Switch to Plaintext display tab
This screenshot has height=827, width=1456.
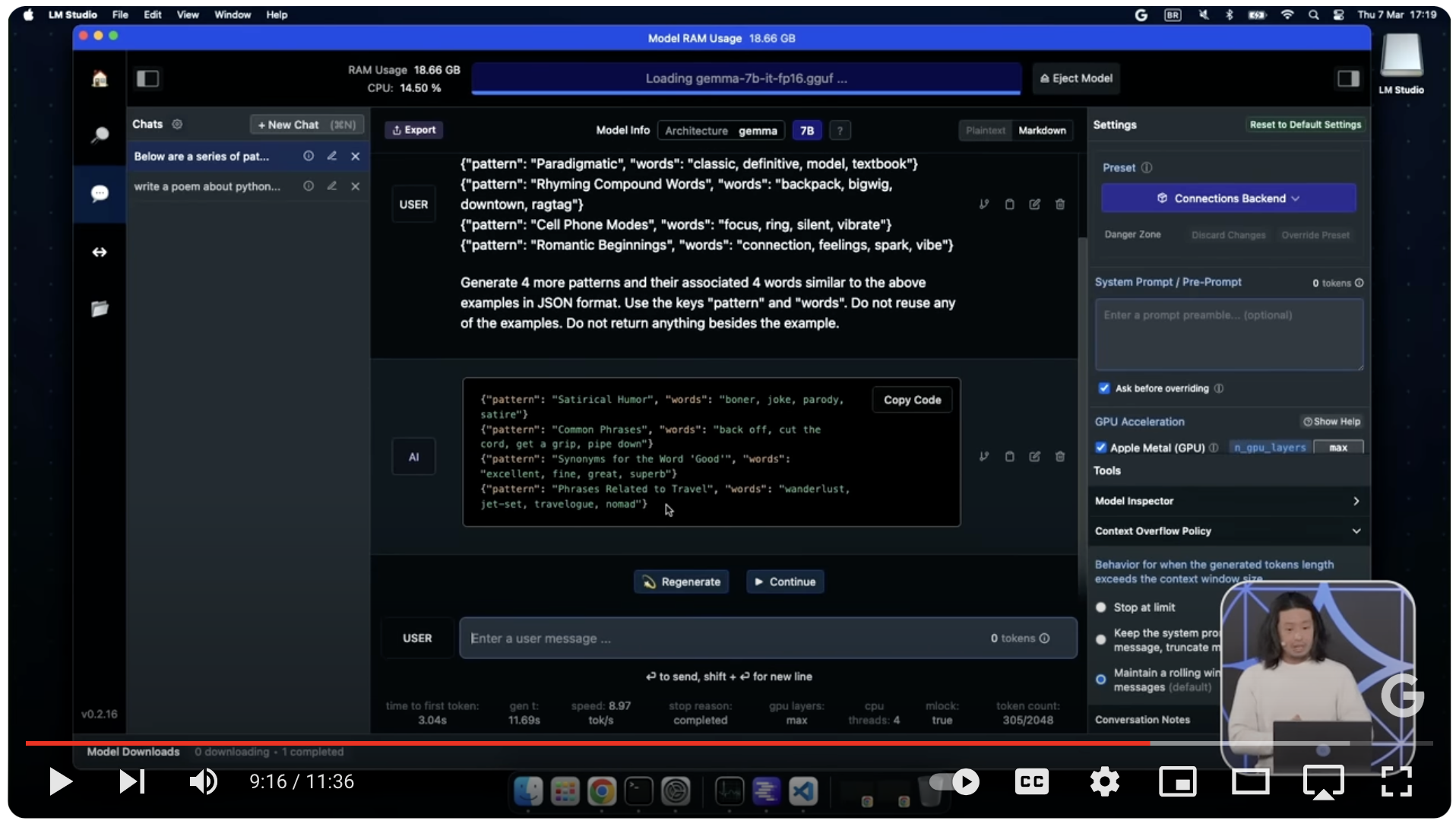(x=985, y=131)
